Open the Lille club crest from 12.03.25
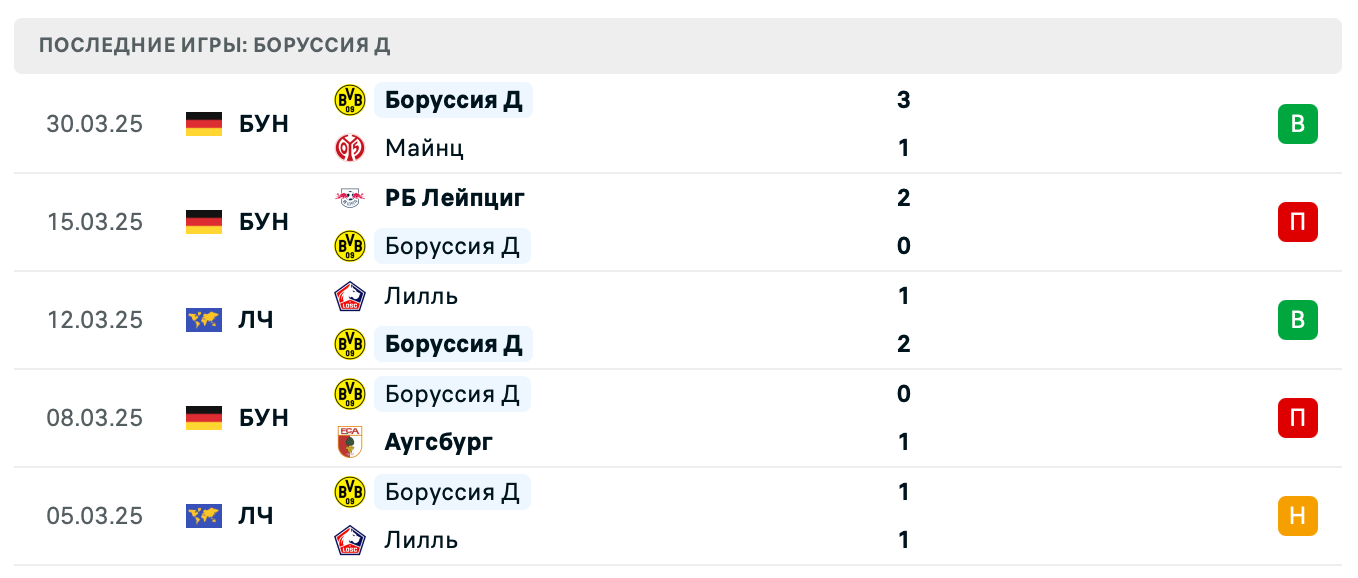The height and width of the screenshot is (578, 1358). pyautogui.click(x=349, y=295)
